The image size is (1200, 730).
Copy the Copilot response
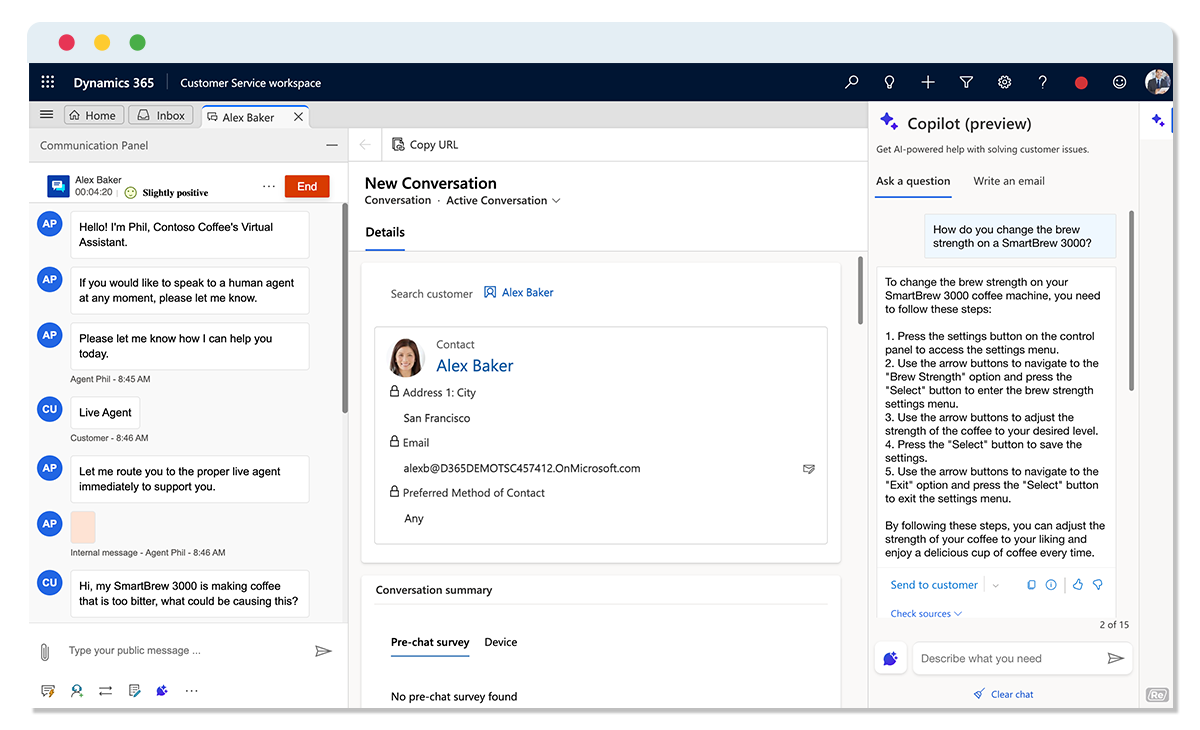[x=1031, y=585]
